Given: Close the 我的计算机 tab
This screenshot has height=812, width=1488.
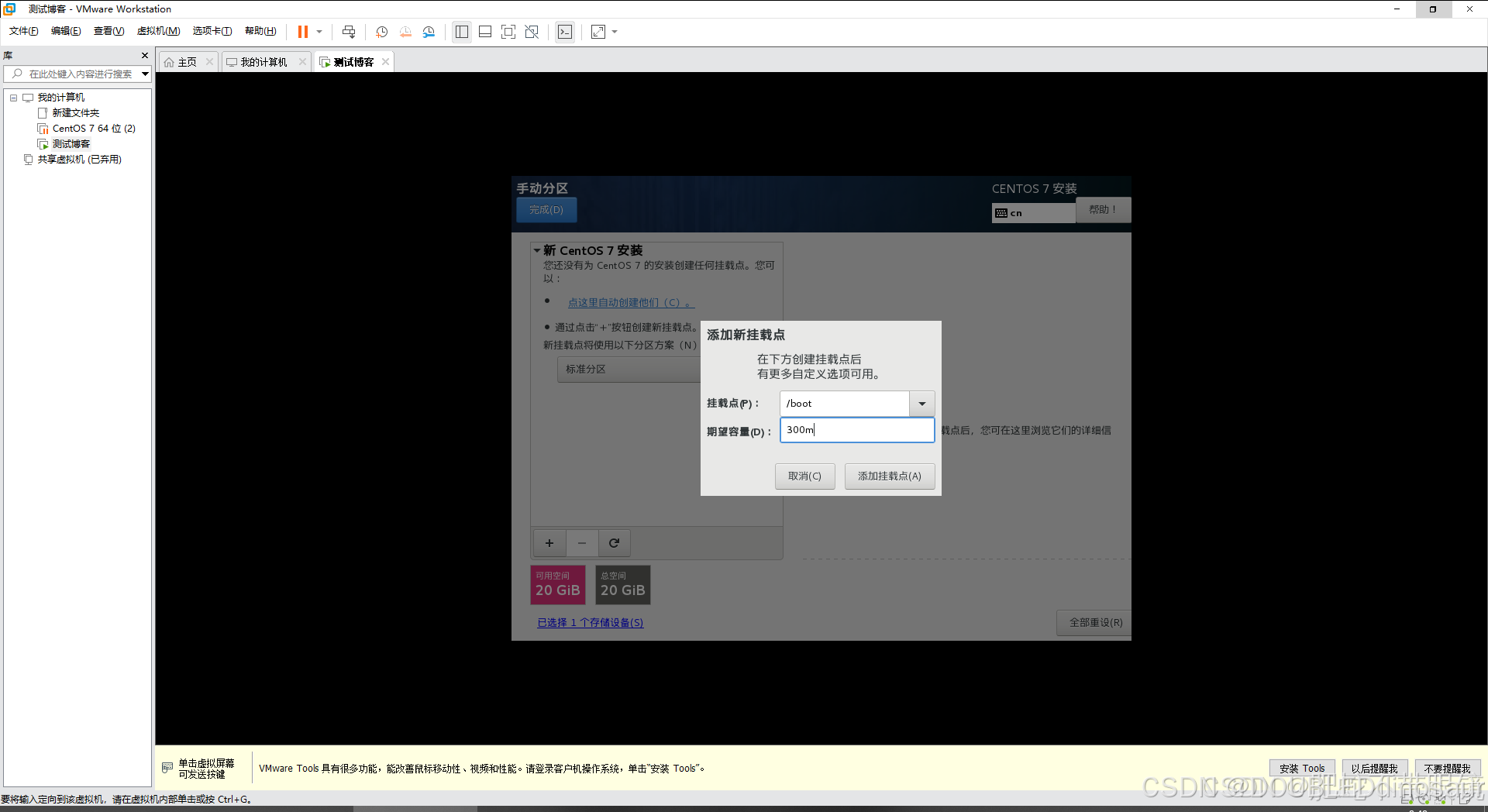Looking at the screenshot, I should pyautogui.click(x=302, y=62).
